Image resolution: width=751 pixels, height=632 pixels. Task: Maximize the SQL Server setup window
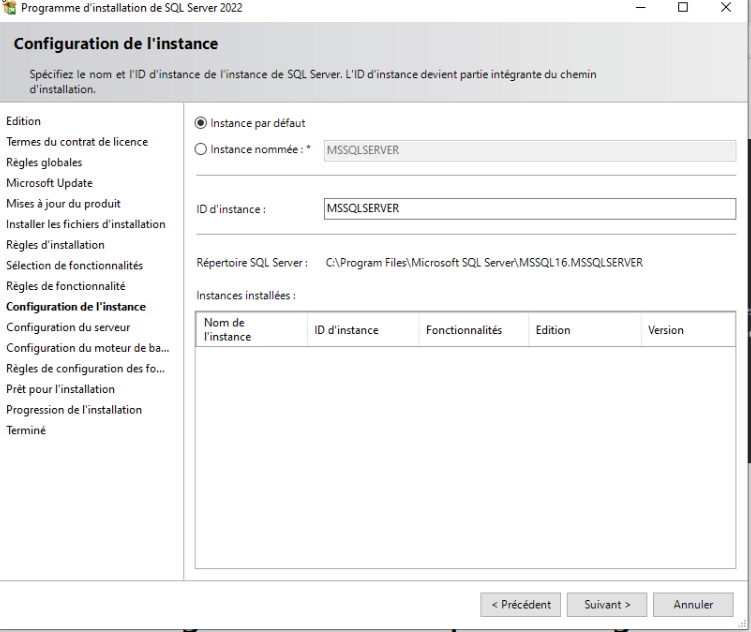coord(683,8)
